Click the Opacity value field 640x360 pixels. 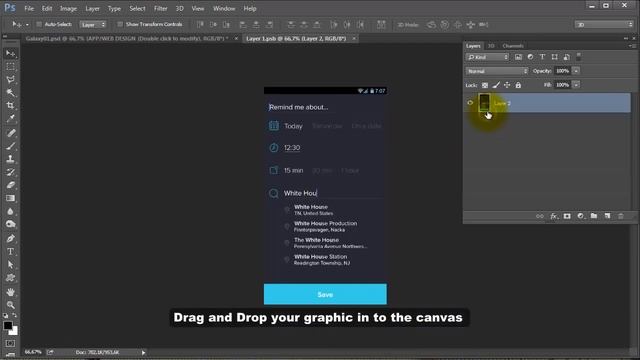[562, 71]
